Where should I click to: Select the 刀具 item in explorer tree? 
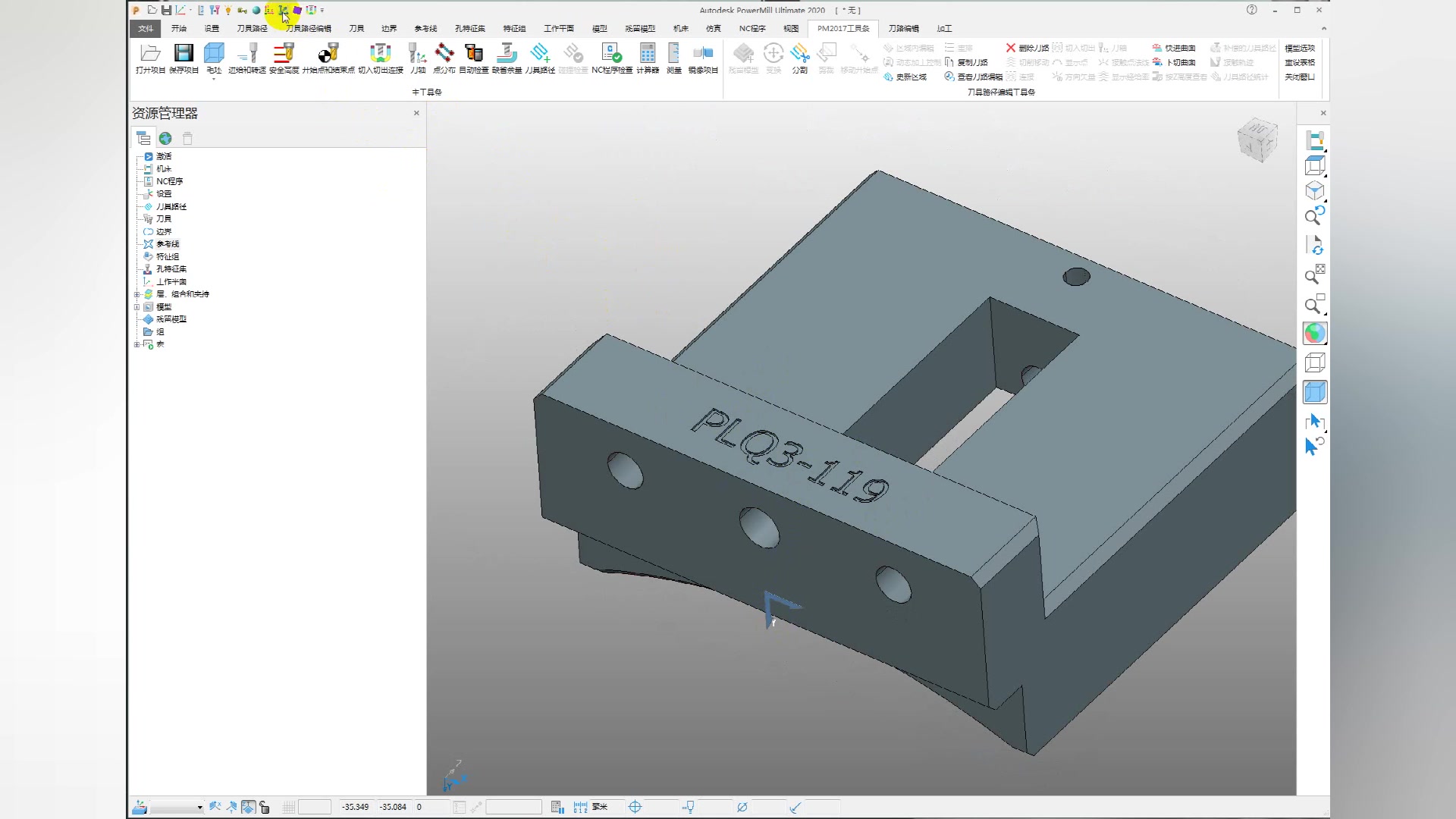coord(164,219)
